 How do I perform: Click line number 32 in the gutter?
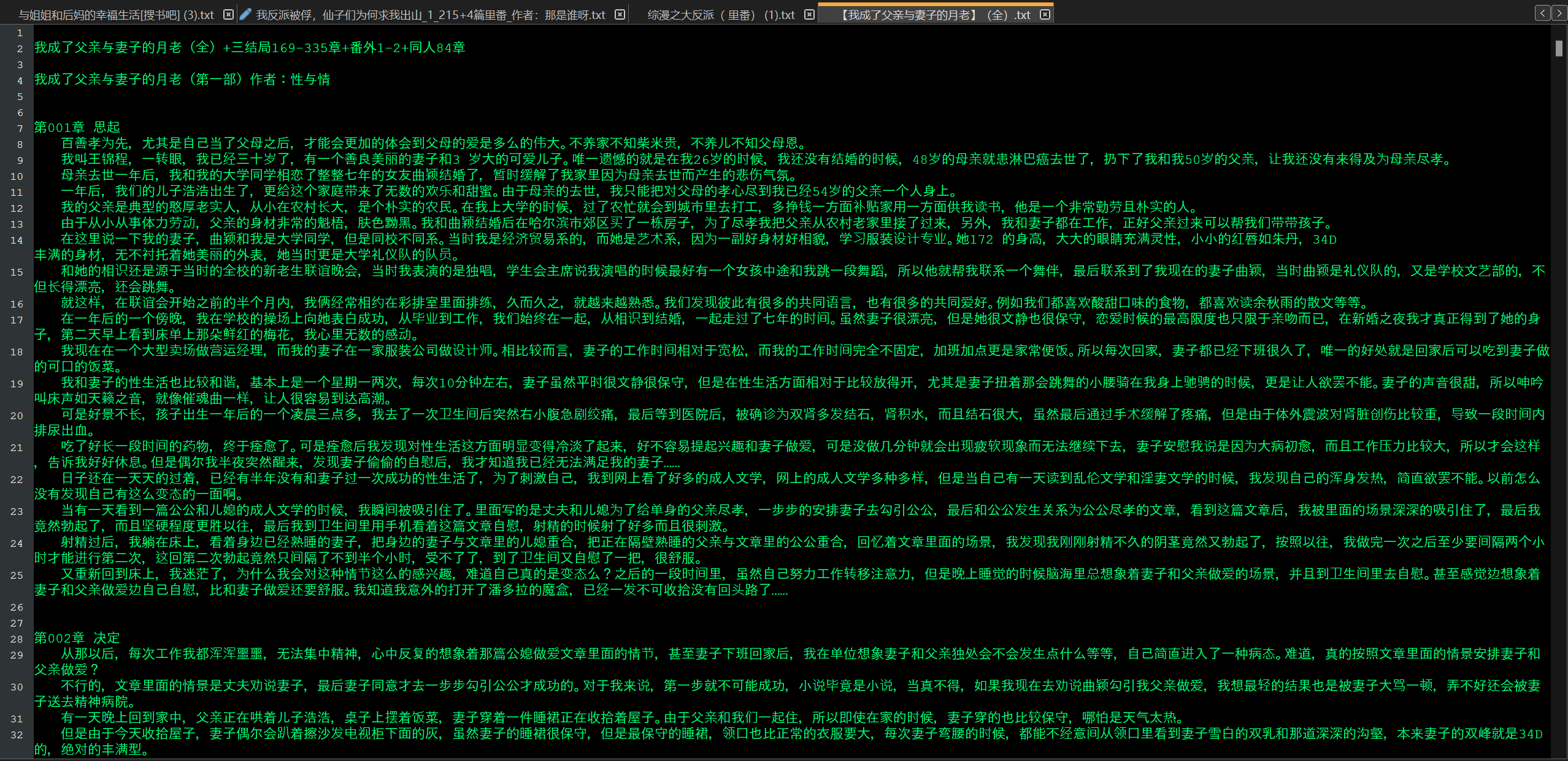tap(17, 735)
